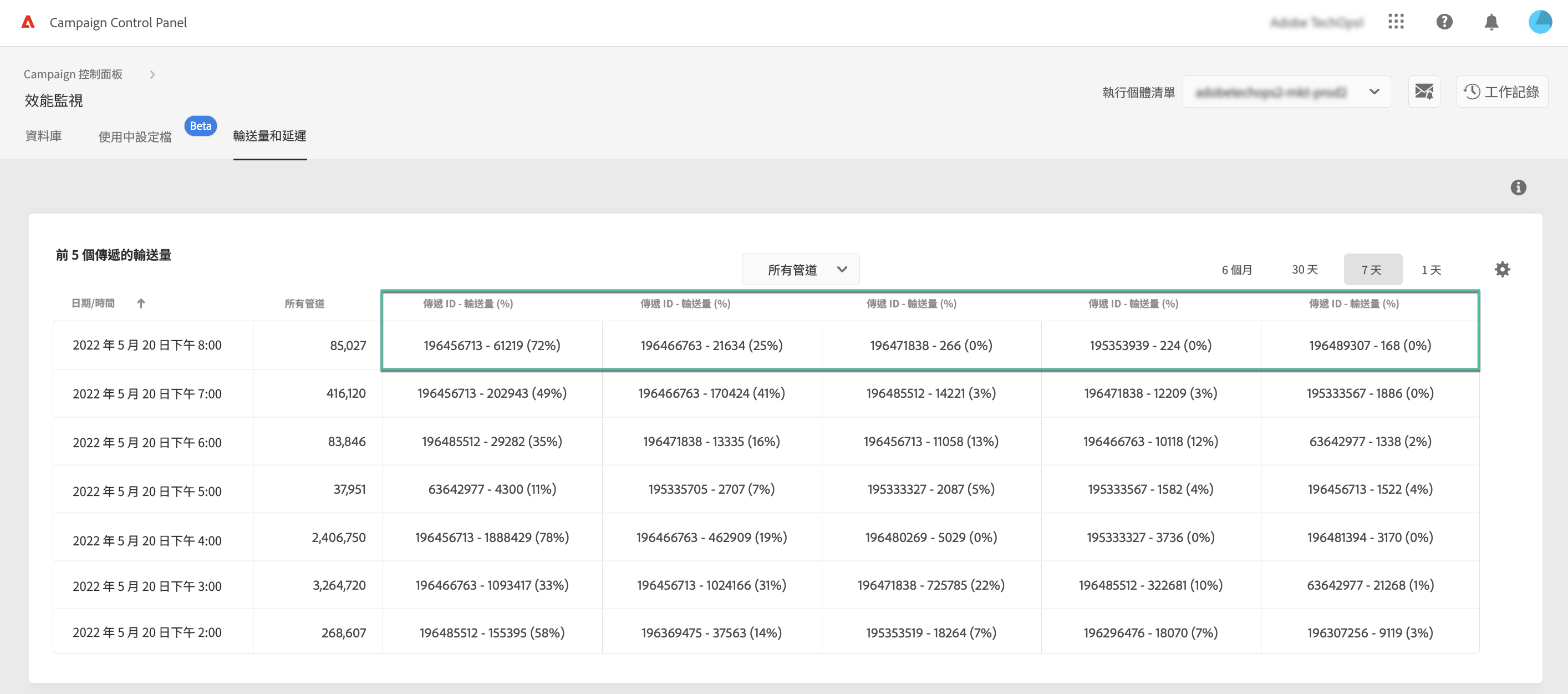The height and width of the screenshot is (694, 1568).
Task: Open table settings gear icon
Action: click(1501, 270)
